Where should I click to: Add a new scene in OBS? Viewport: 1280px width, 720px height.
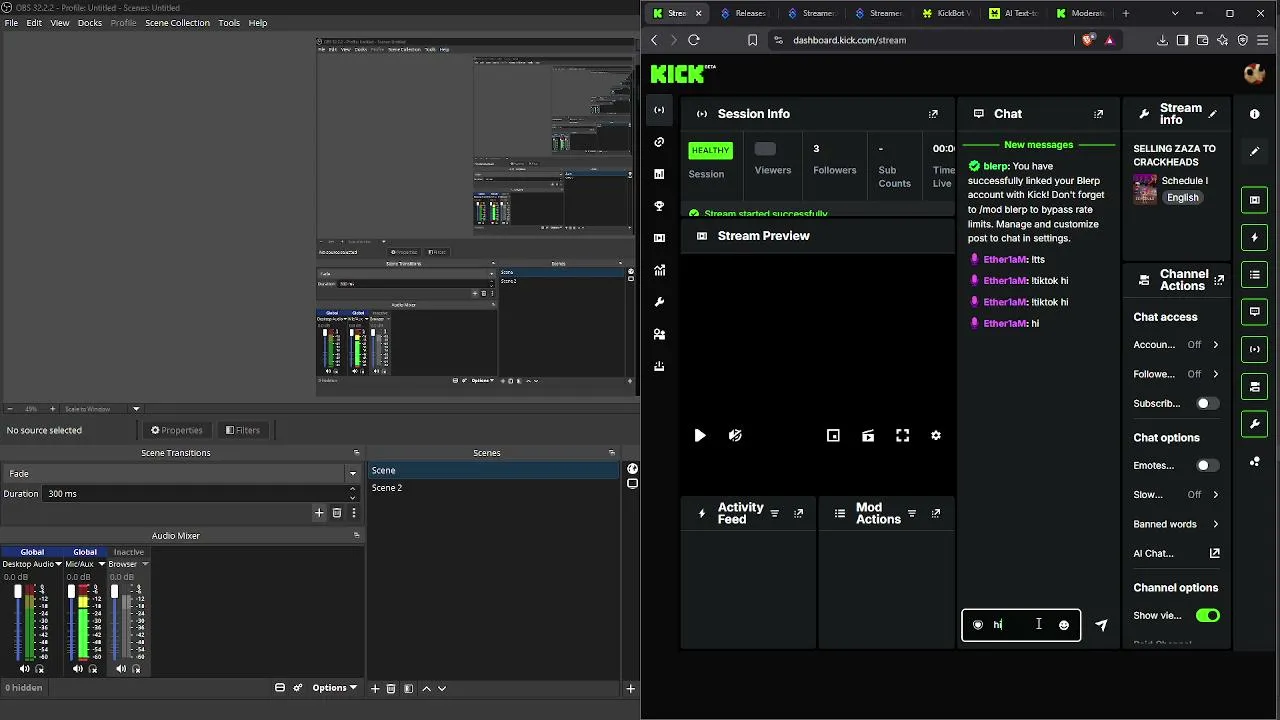pyautogui.click(x=375, y=688)
